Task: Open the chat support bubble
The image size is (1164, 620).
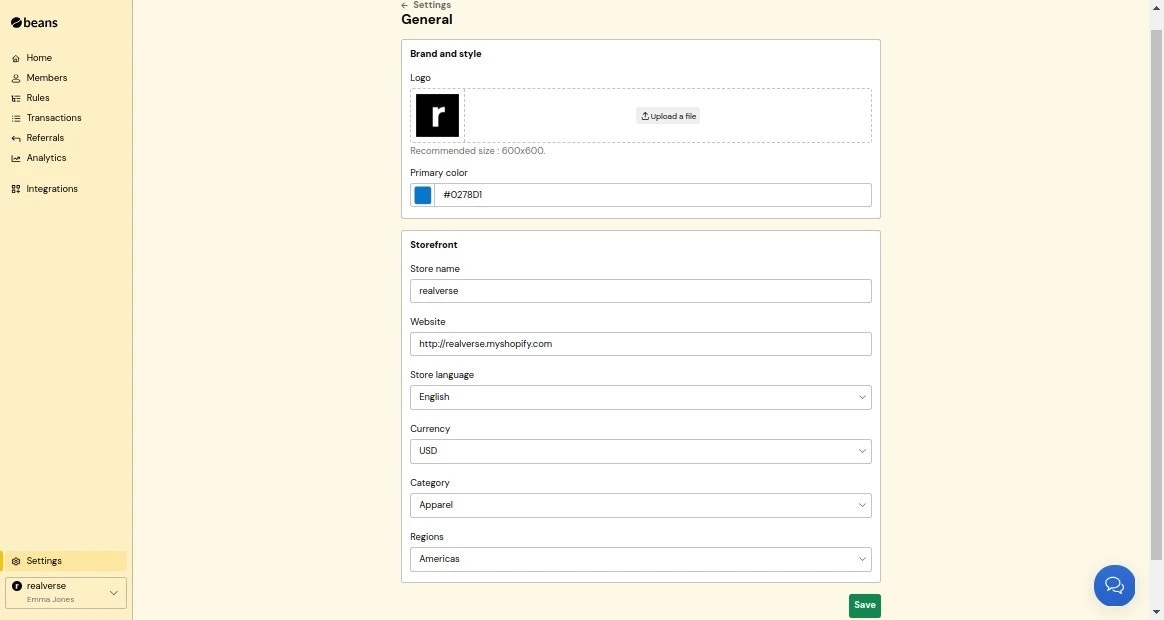Action: point(1114,585)
